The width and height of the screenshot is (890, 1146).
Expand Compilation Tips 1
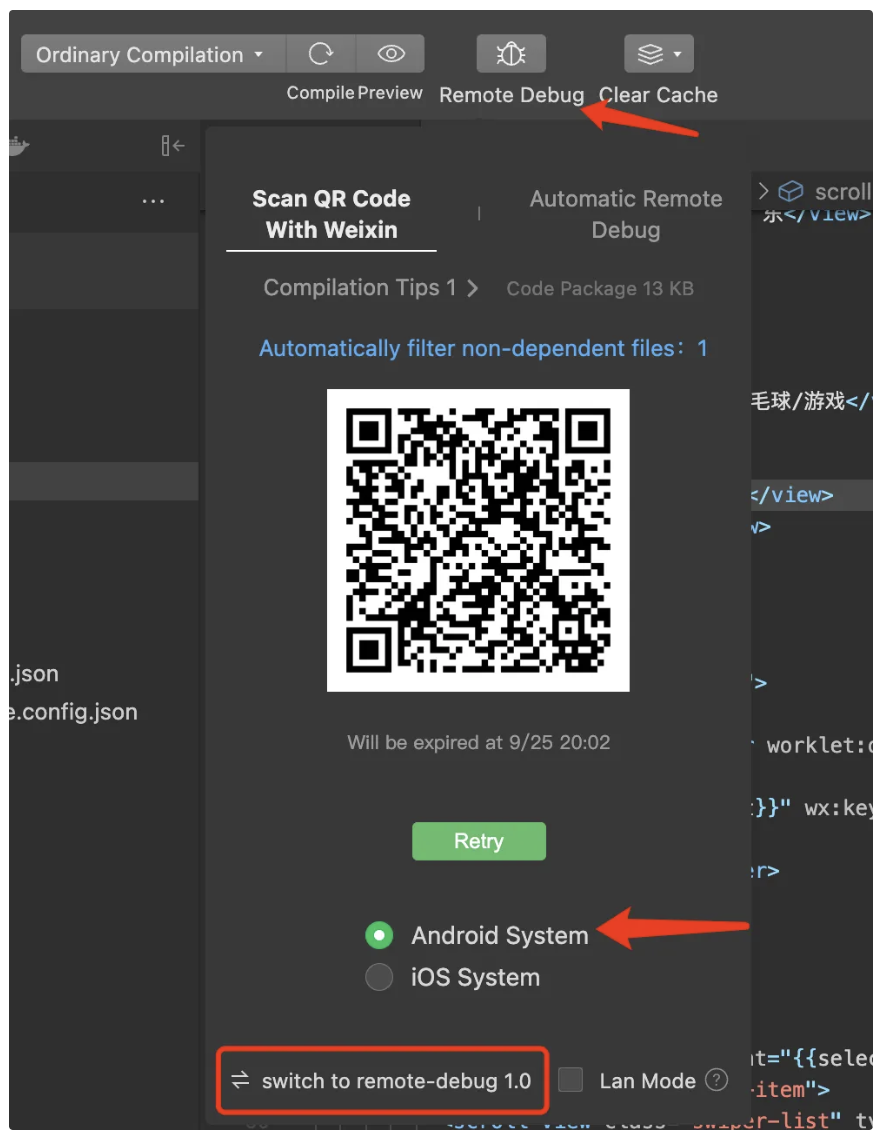tap(370, 288)
